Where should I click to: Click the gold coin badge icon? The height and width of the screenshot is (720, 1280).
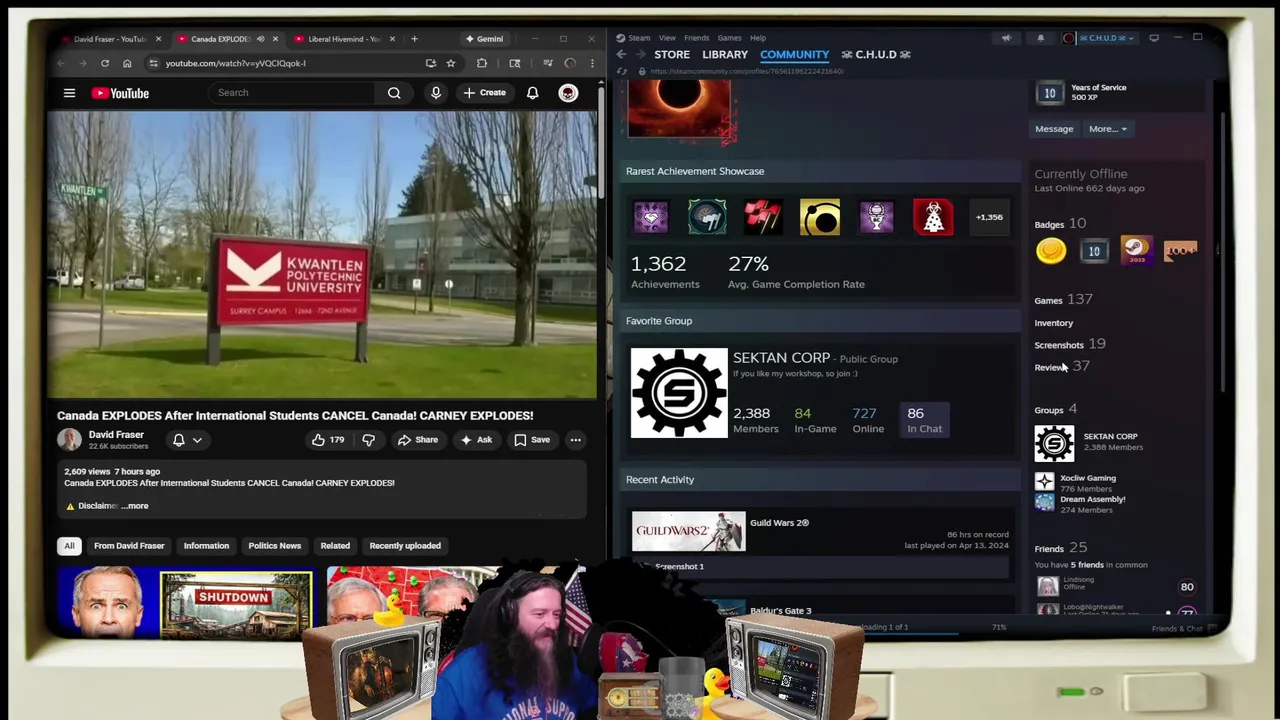pyautogui.click(x=1051, y=251)
